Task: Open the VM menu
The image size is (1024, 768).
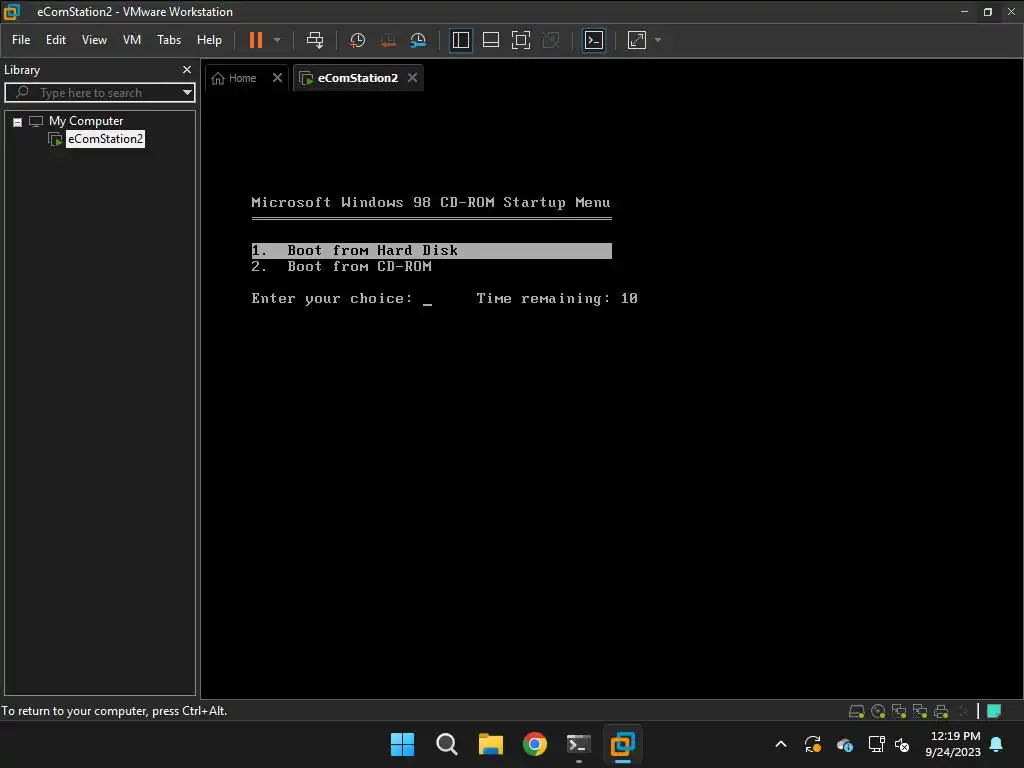Action: 132,40
